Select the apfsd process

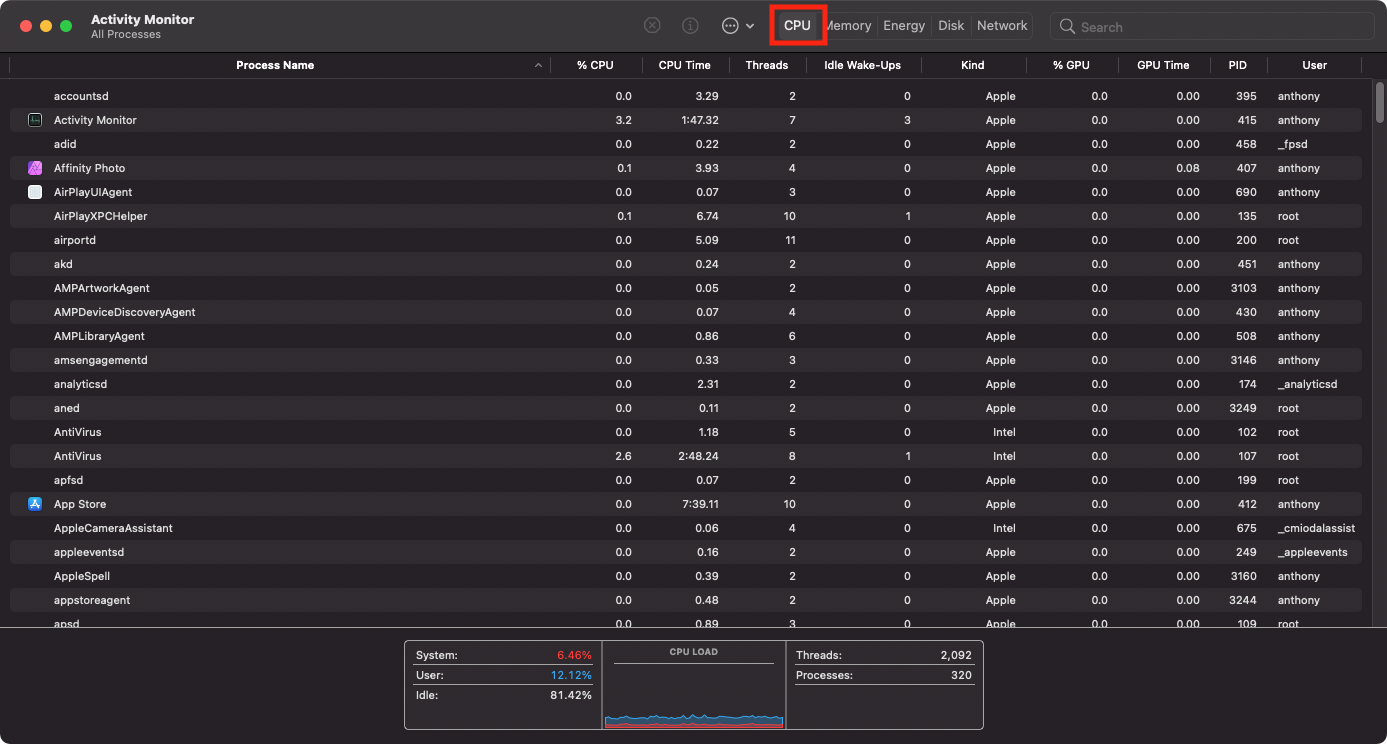(69, 480)
